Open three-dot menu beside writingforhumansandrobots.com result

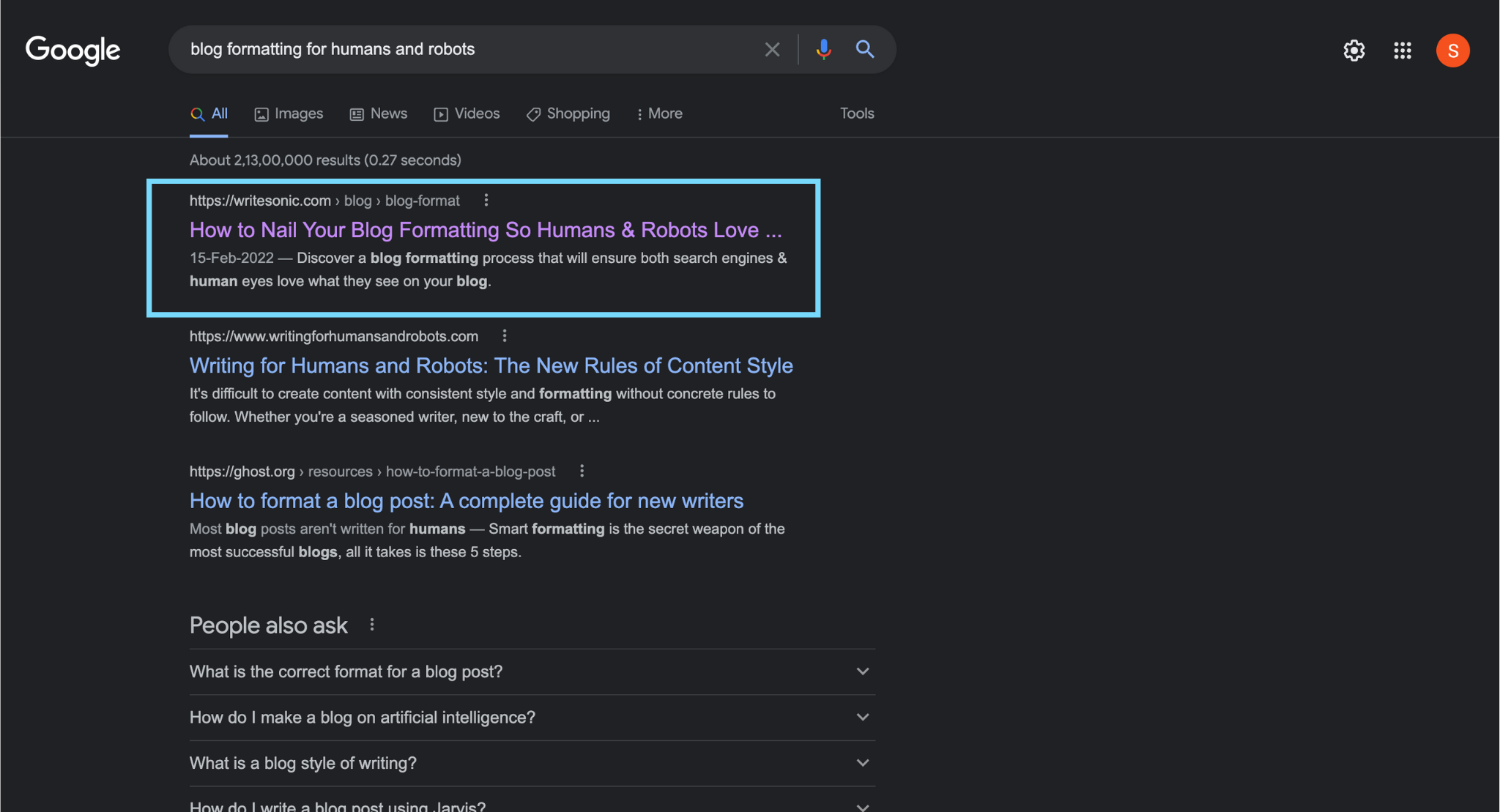point(505,335)
